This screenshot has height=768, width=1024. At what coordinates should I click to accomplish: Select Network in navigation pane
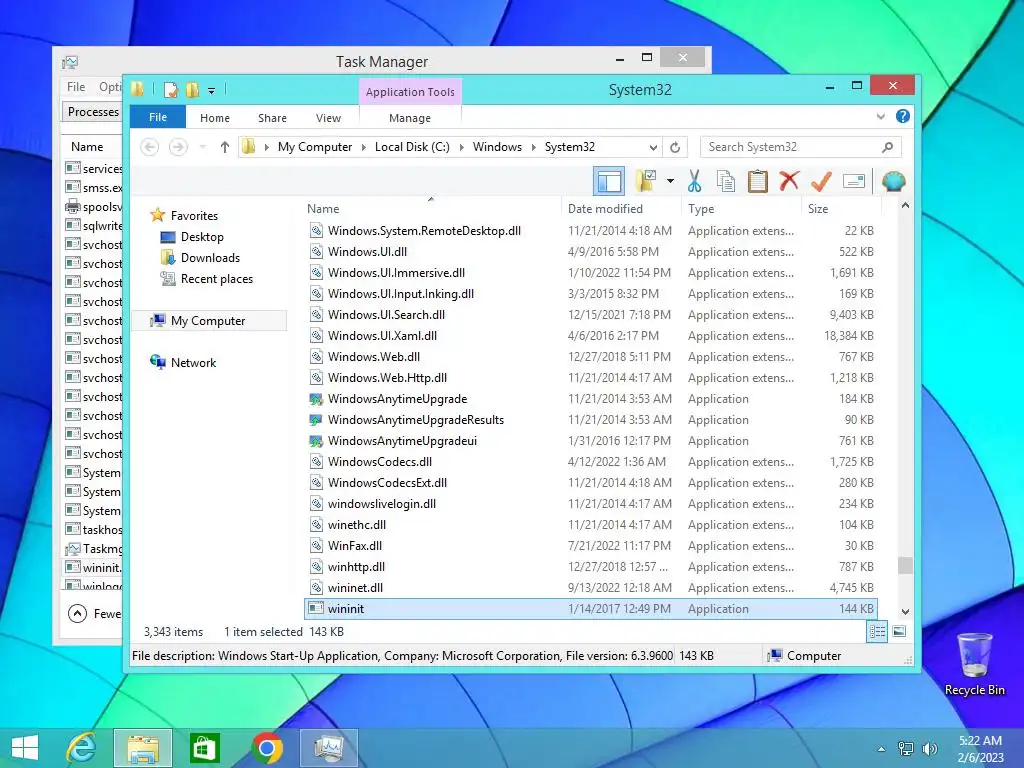tap(193, 362)
